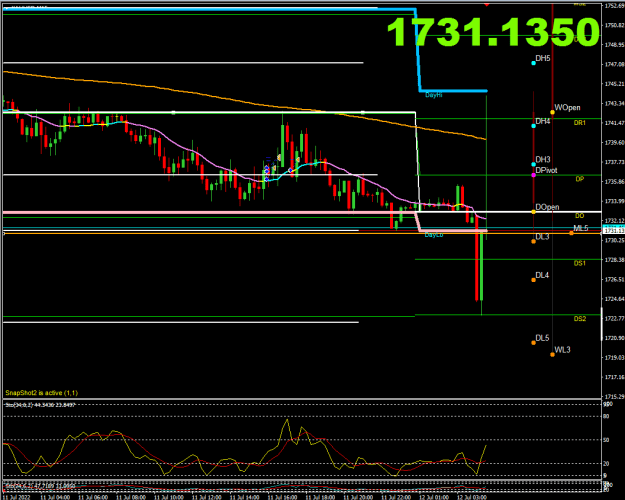Click the SnapShot2 is active status text
This screenshot has width=625, height=500.
(x=41, y=393)
